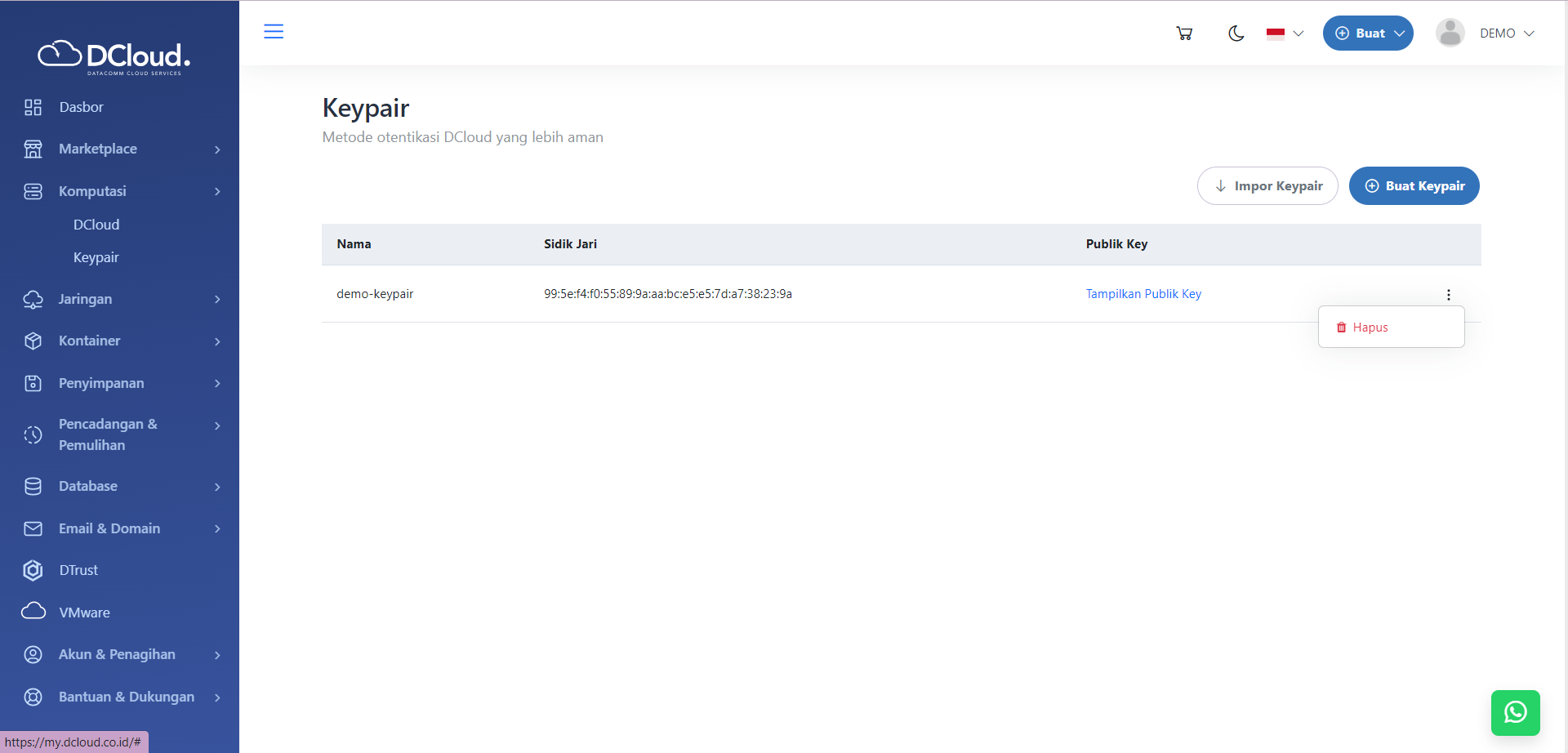Viewport: 1568px width, 753px height.
Task: Click the demo user avatar
Action: 1450,33
